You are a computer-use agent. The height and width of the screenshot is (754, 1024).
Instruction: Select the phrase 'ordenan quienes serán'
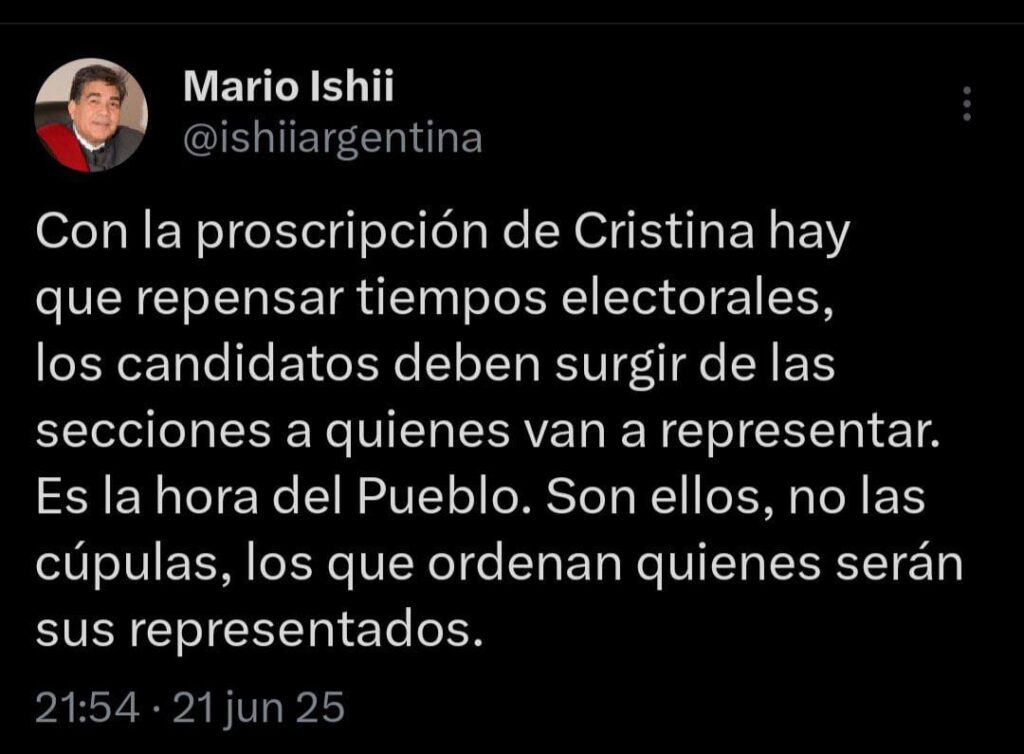tap(696, 565)
